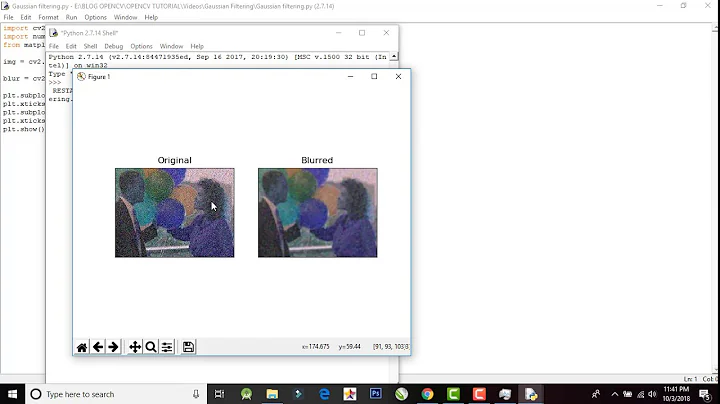Screen dimensions: 720x404
Task: Maximize the Figure 1 window
Action: tap(374, 77)
